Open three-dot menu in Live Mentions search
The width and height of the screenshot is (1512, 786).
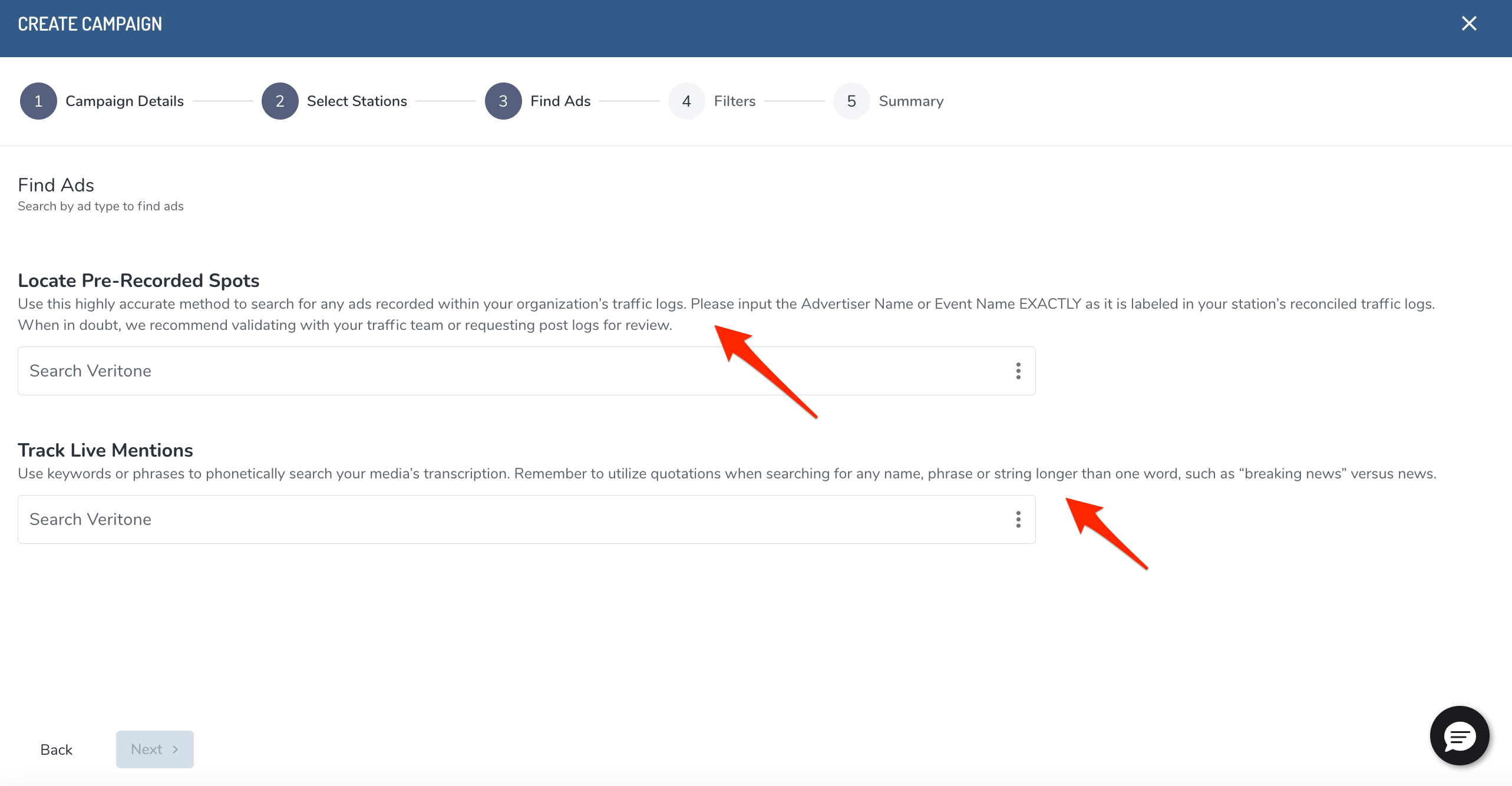pos(1018,519)
